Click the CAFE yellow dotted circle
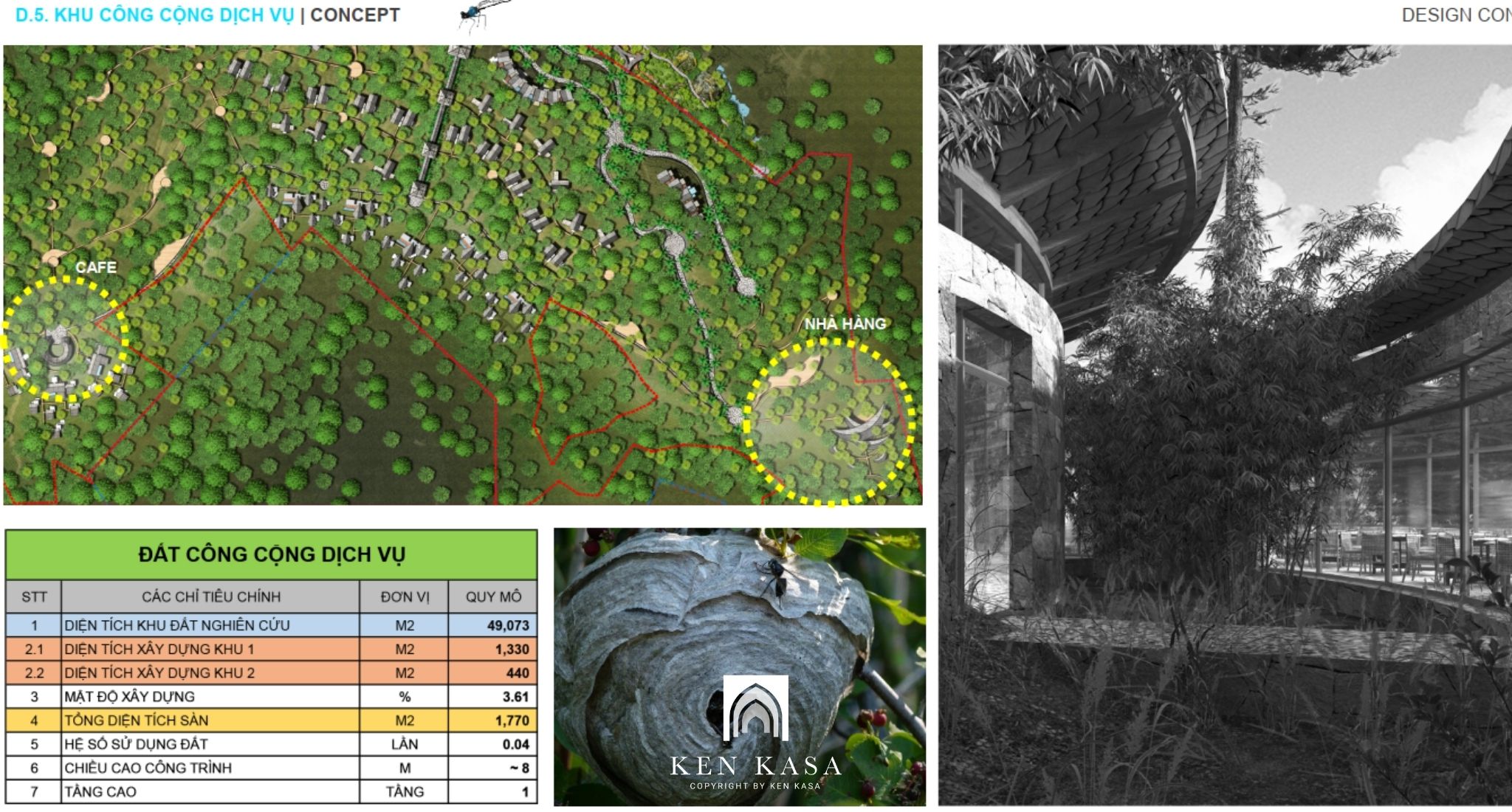Screen dimensions: 1512x812 [x=64, y=340]
